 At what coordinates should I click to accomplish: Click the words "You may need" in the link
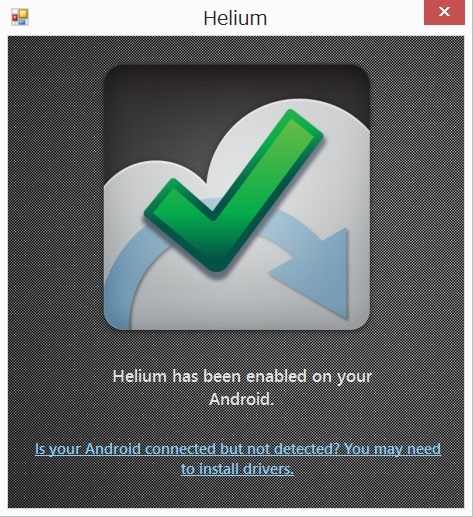pos(392,449)
